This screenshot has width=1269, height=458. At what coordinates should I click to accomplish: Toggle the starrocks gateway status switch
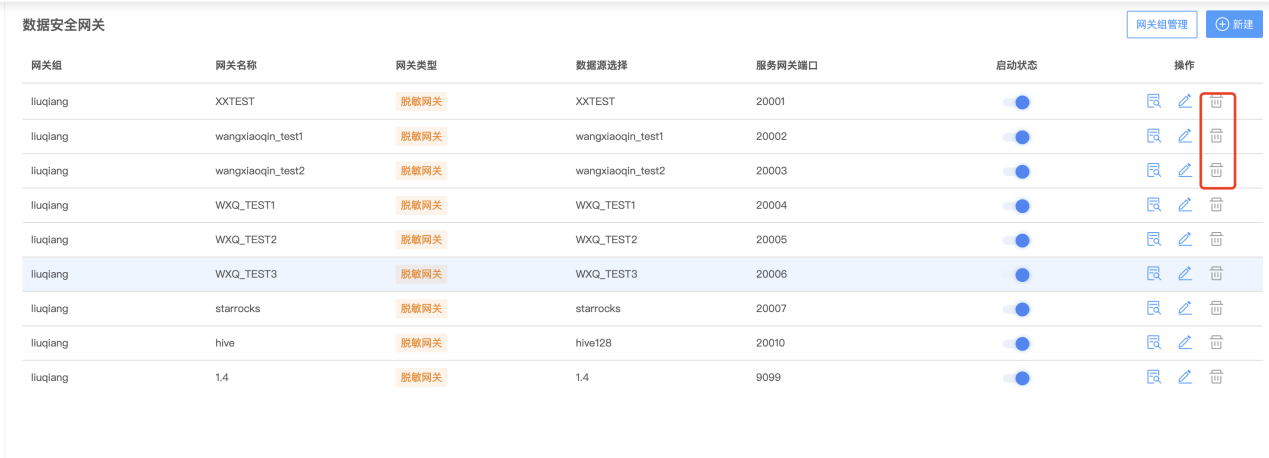(1016, 309)
